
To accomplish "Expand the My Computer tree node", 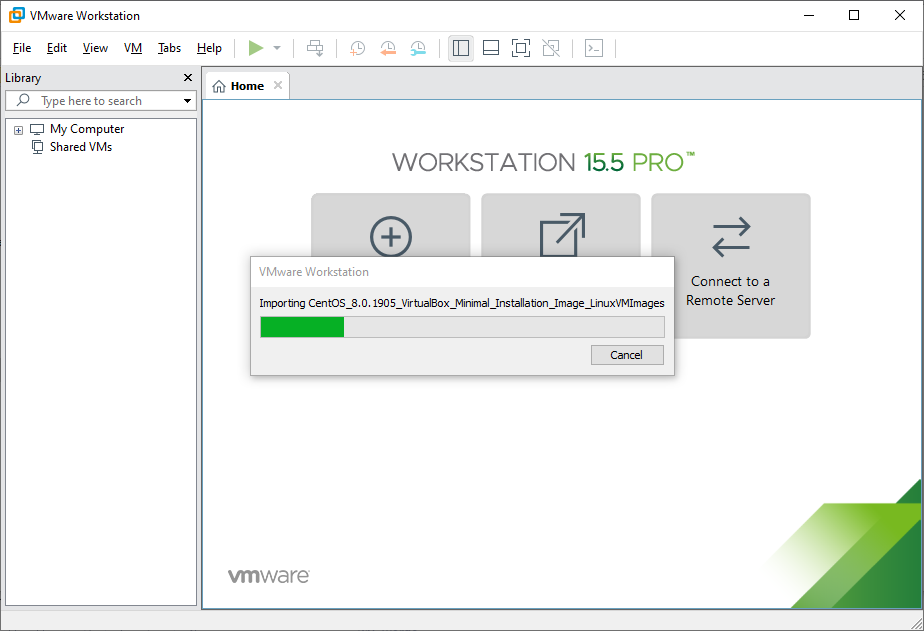I will point(18,130).
